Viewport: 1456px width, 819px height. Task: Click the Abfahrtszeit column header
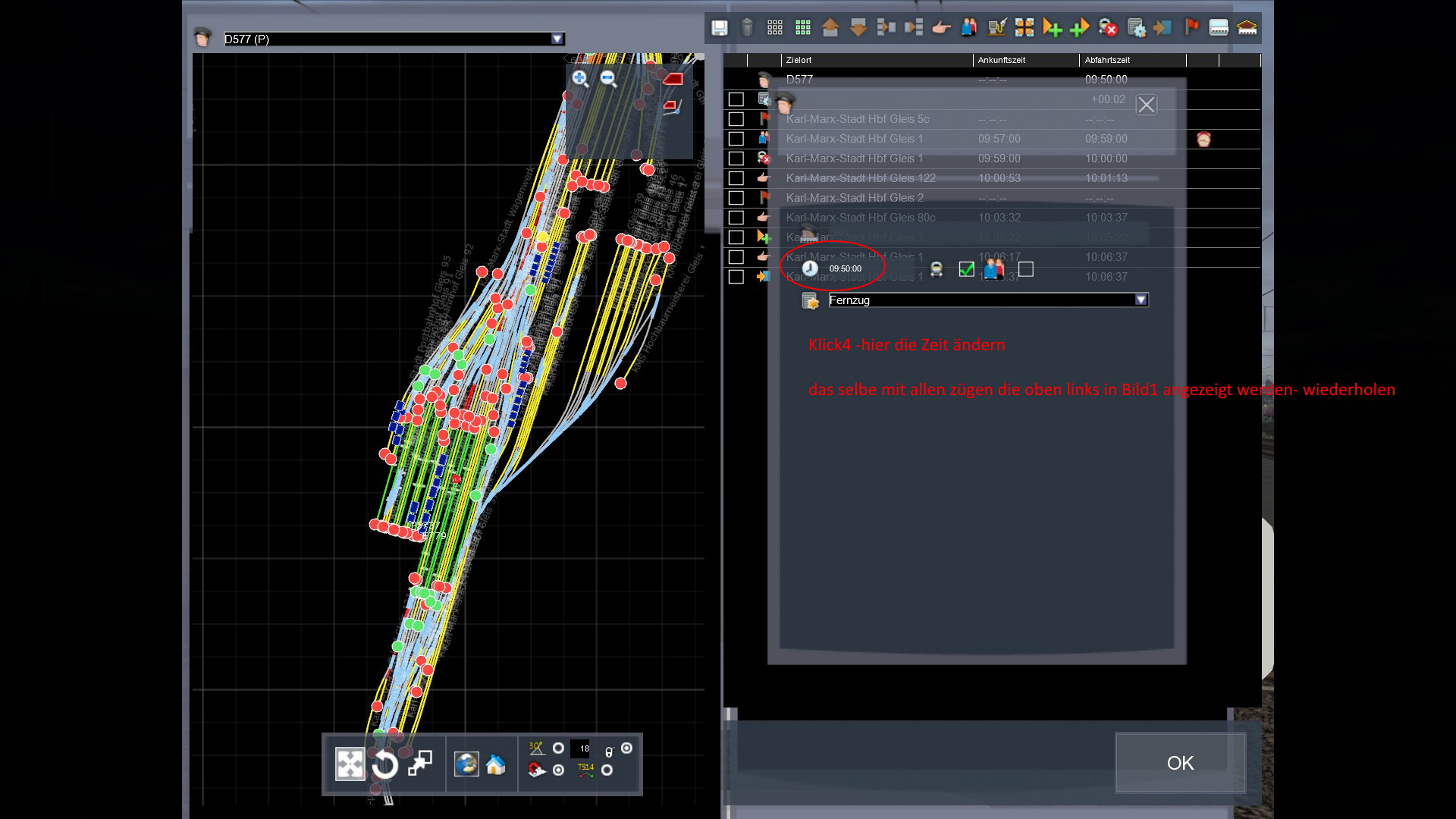[x=1132, y=60]
